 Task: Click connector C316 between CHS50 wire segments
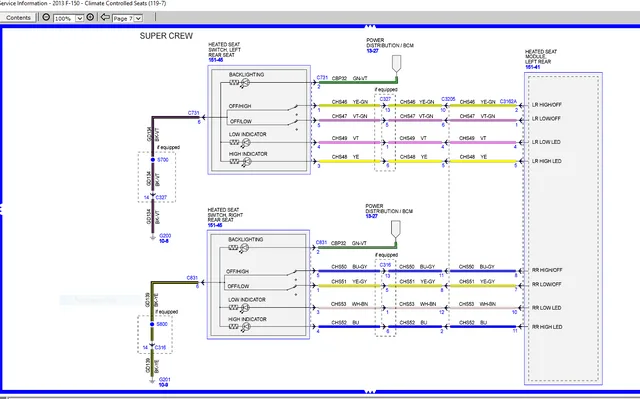385,265
